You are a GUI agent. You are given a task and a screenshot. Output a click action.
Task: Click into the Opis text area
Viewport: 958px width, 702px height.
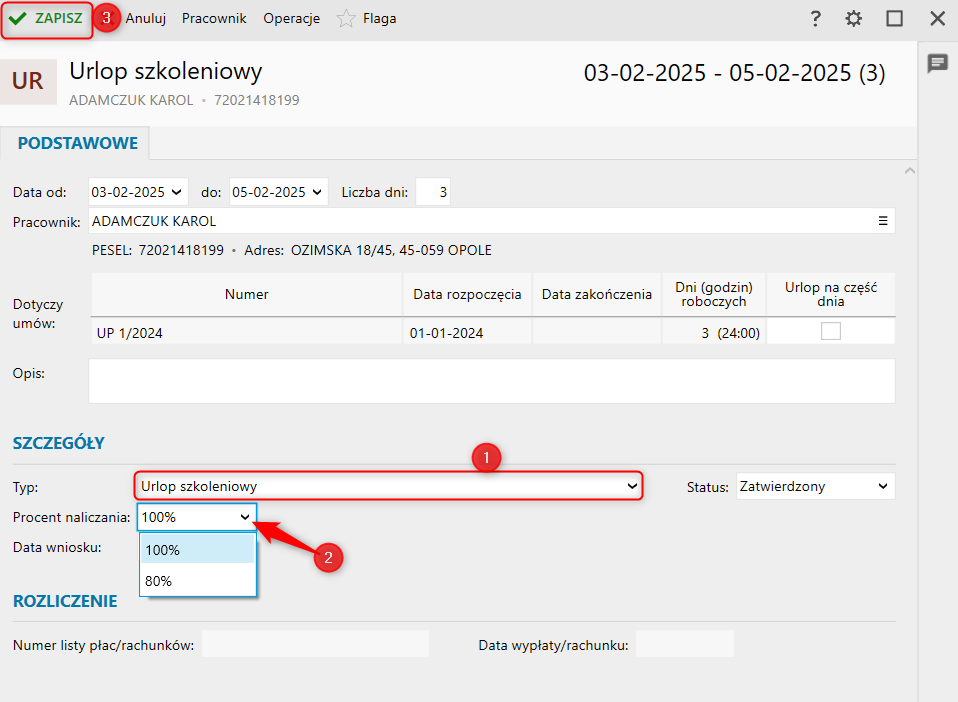pyautogui.click(x=492, y=381)
